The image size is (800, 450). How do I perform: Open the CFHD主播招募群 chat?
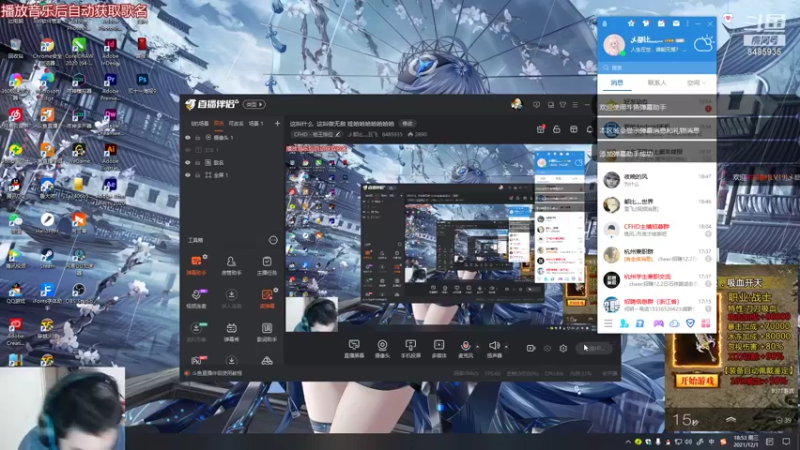click(657, 230)
